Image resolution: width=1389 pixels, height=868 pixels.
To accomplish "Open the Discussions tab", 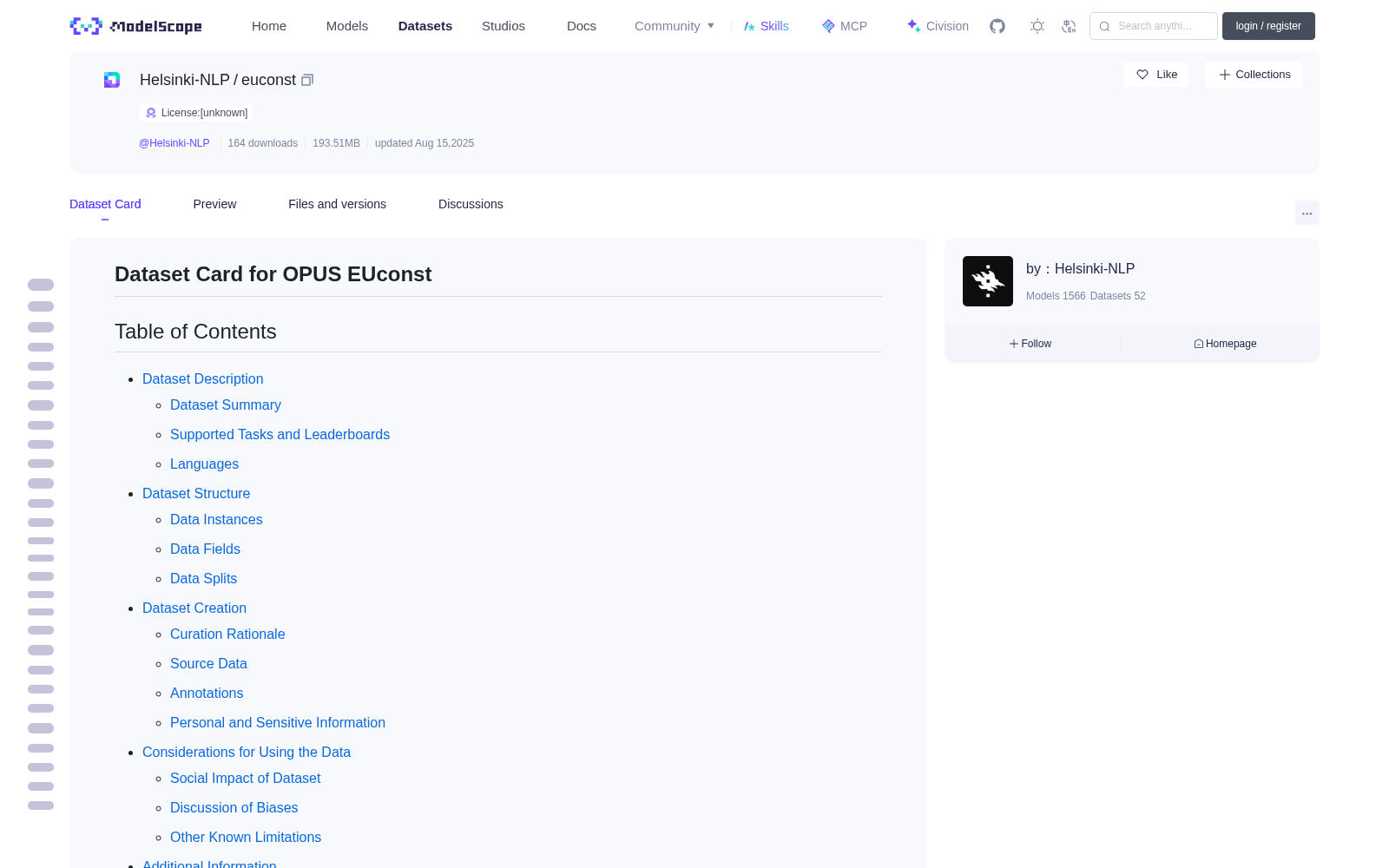I will 471,204.
